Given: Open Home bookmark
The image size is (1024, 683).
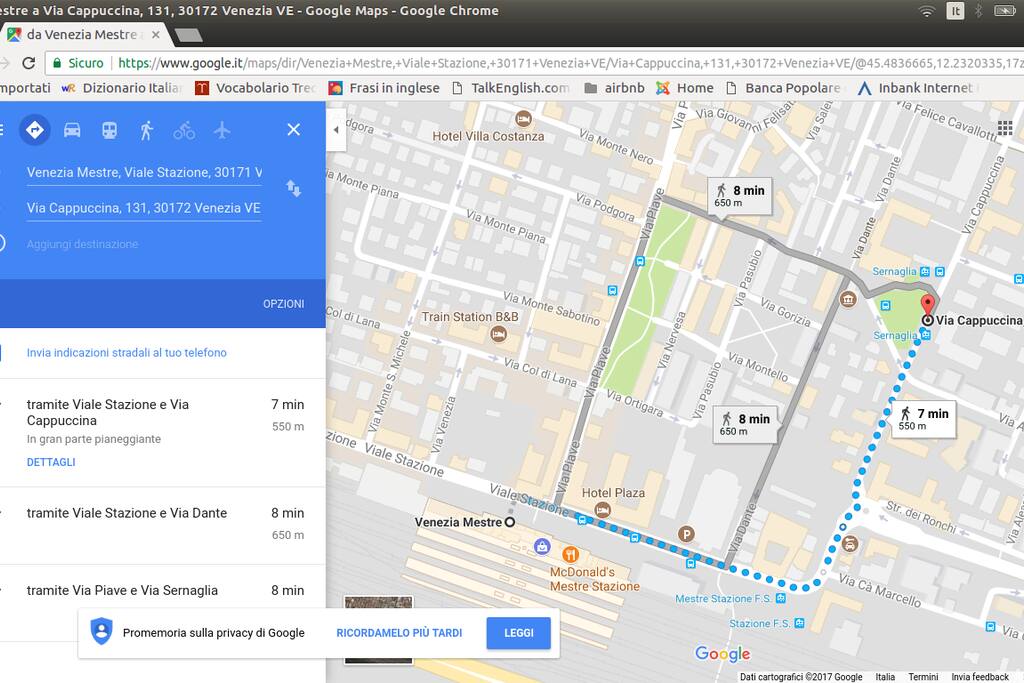Looking at the screenshot, I should [684, 87].
